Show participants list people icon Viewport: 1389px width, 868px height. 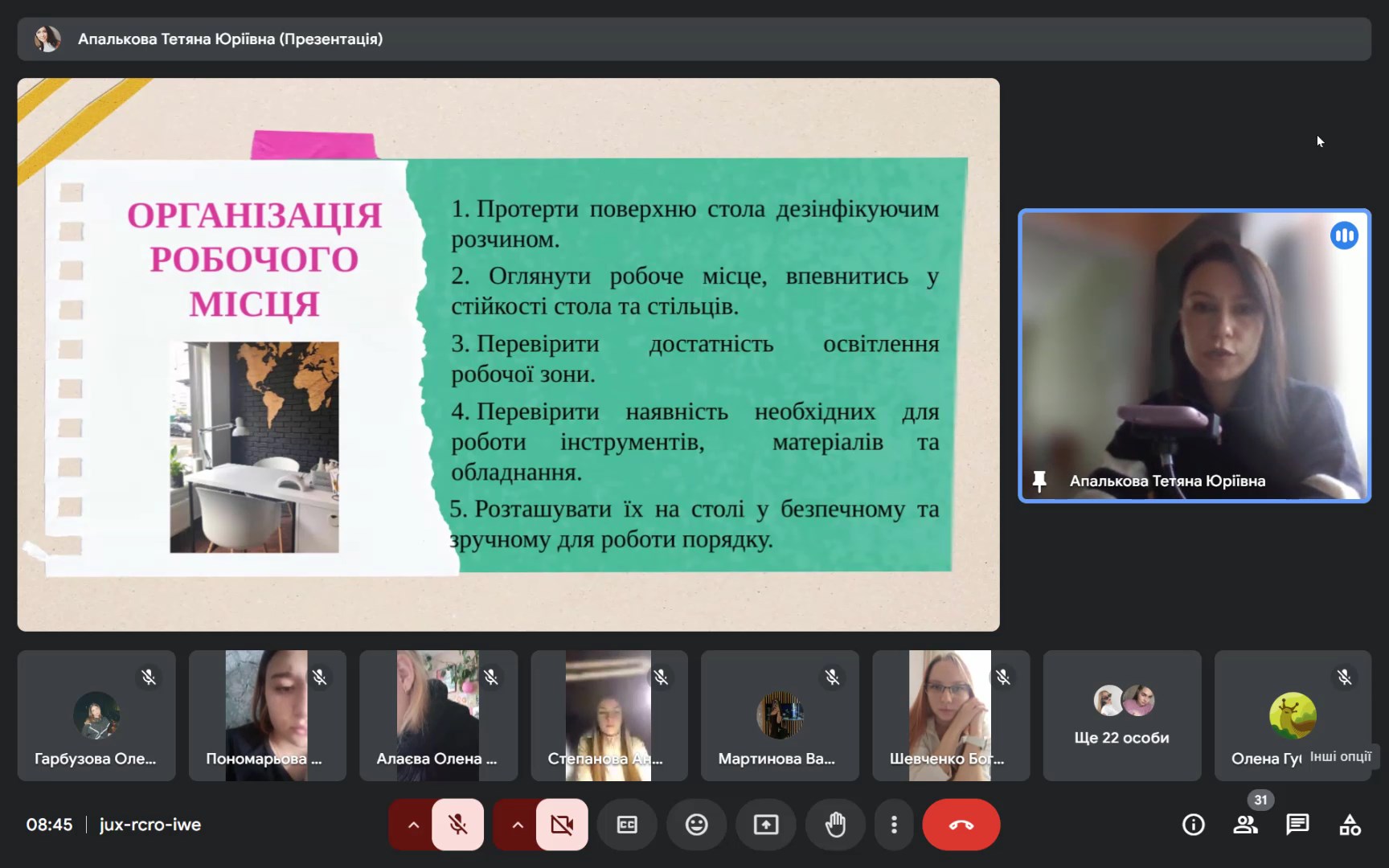tap(1246, 825)
